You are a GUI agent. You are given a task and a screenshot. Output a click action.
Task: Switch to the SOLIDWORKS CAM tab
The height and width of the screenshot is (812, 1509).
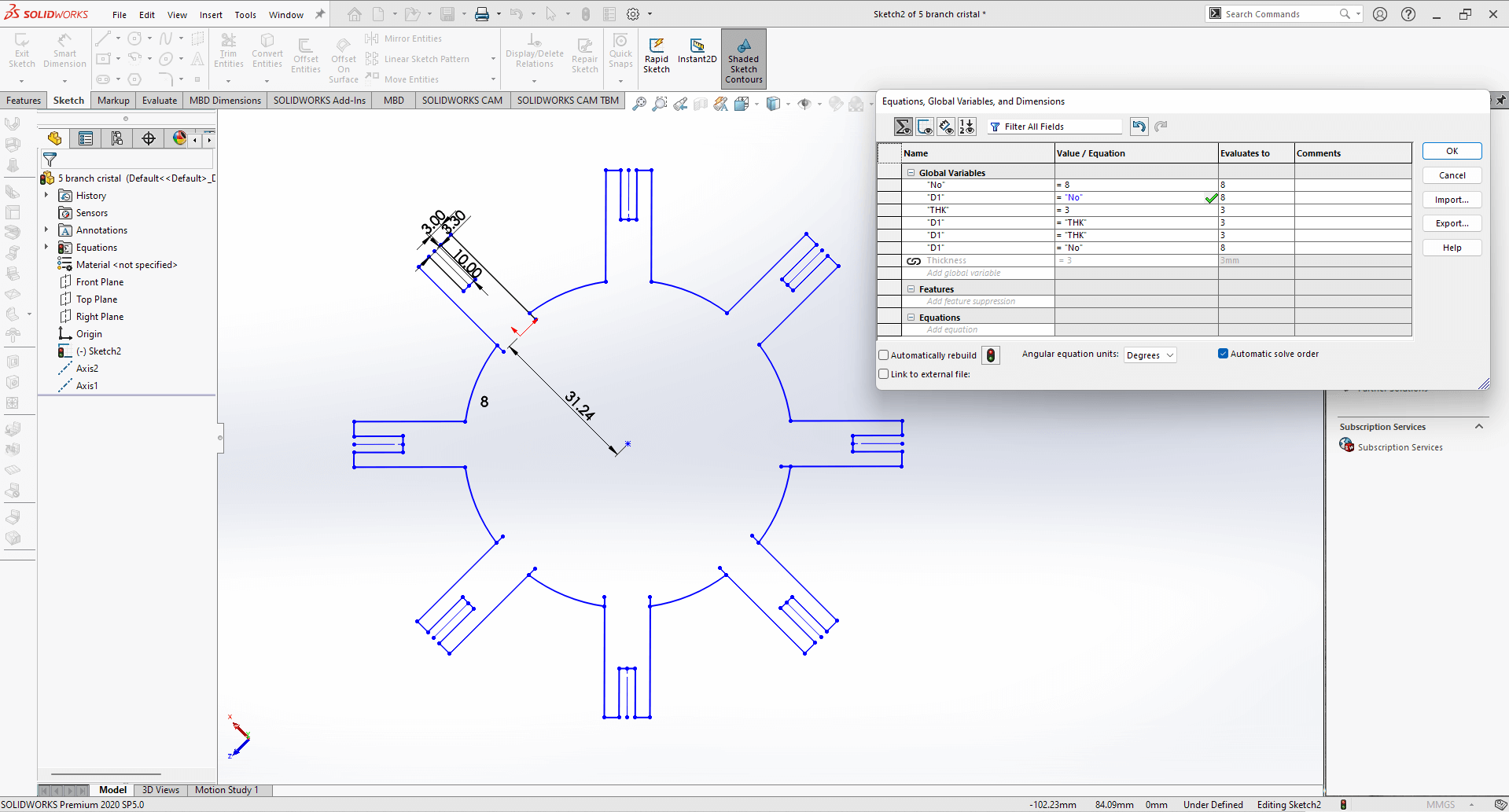462,101
